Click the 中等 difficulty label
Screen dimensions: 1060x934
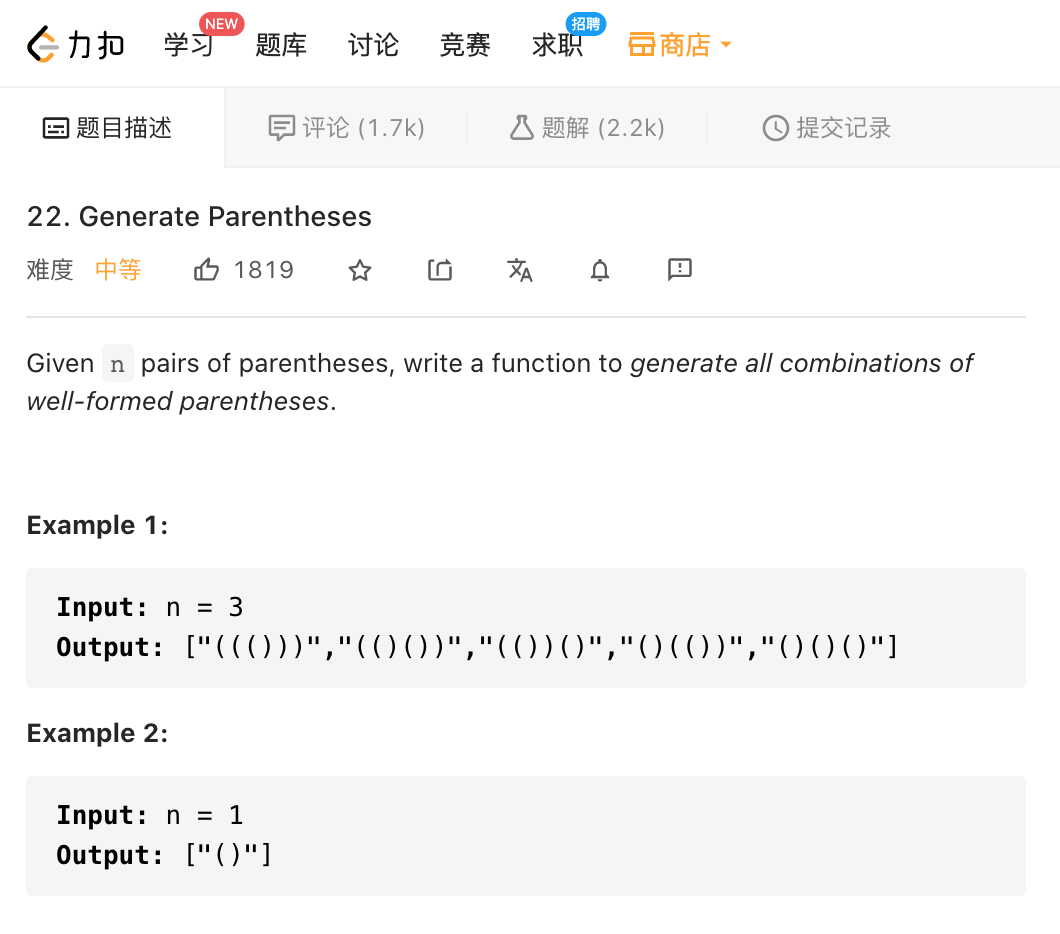[118, 270]
